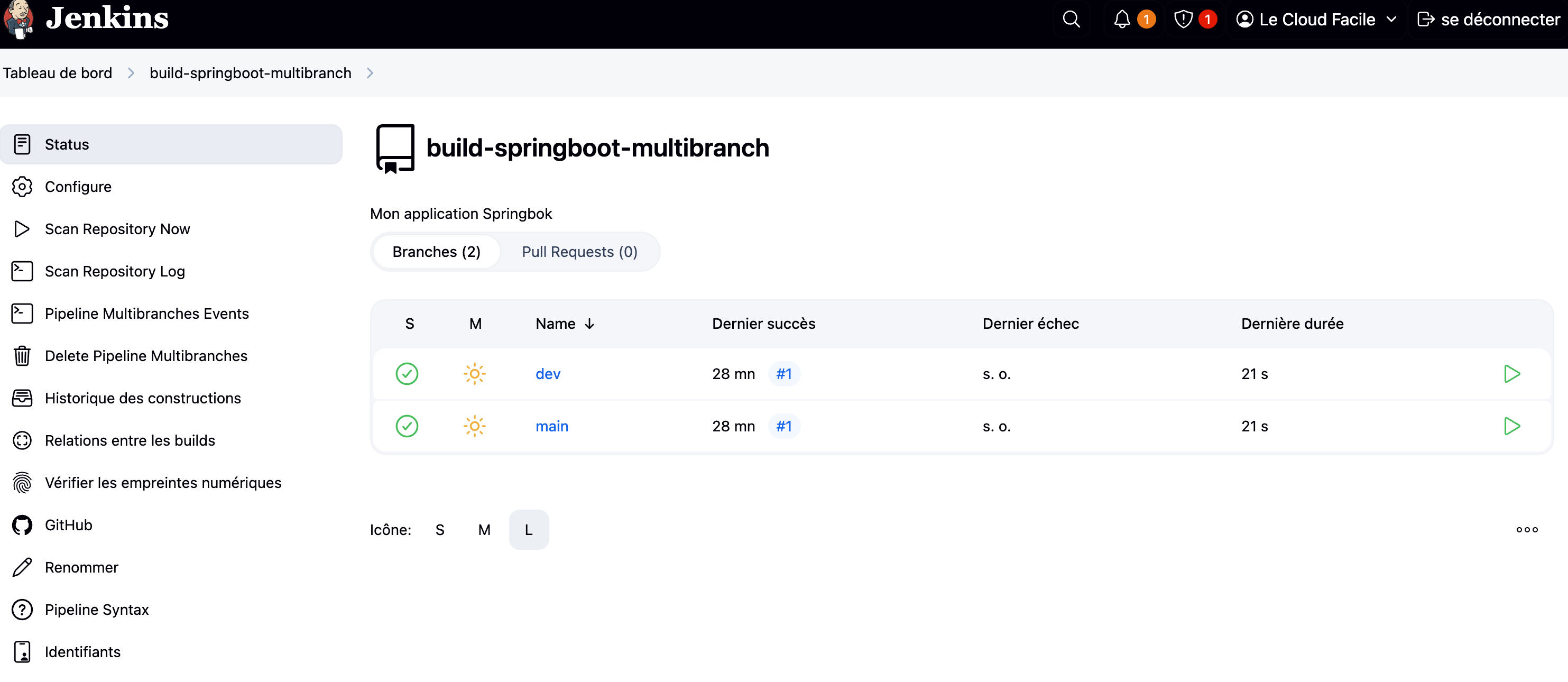This screenshot has width=1568, height=682.
Task: Click green success status icon for dev
Action: click(407, 374)
